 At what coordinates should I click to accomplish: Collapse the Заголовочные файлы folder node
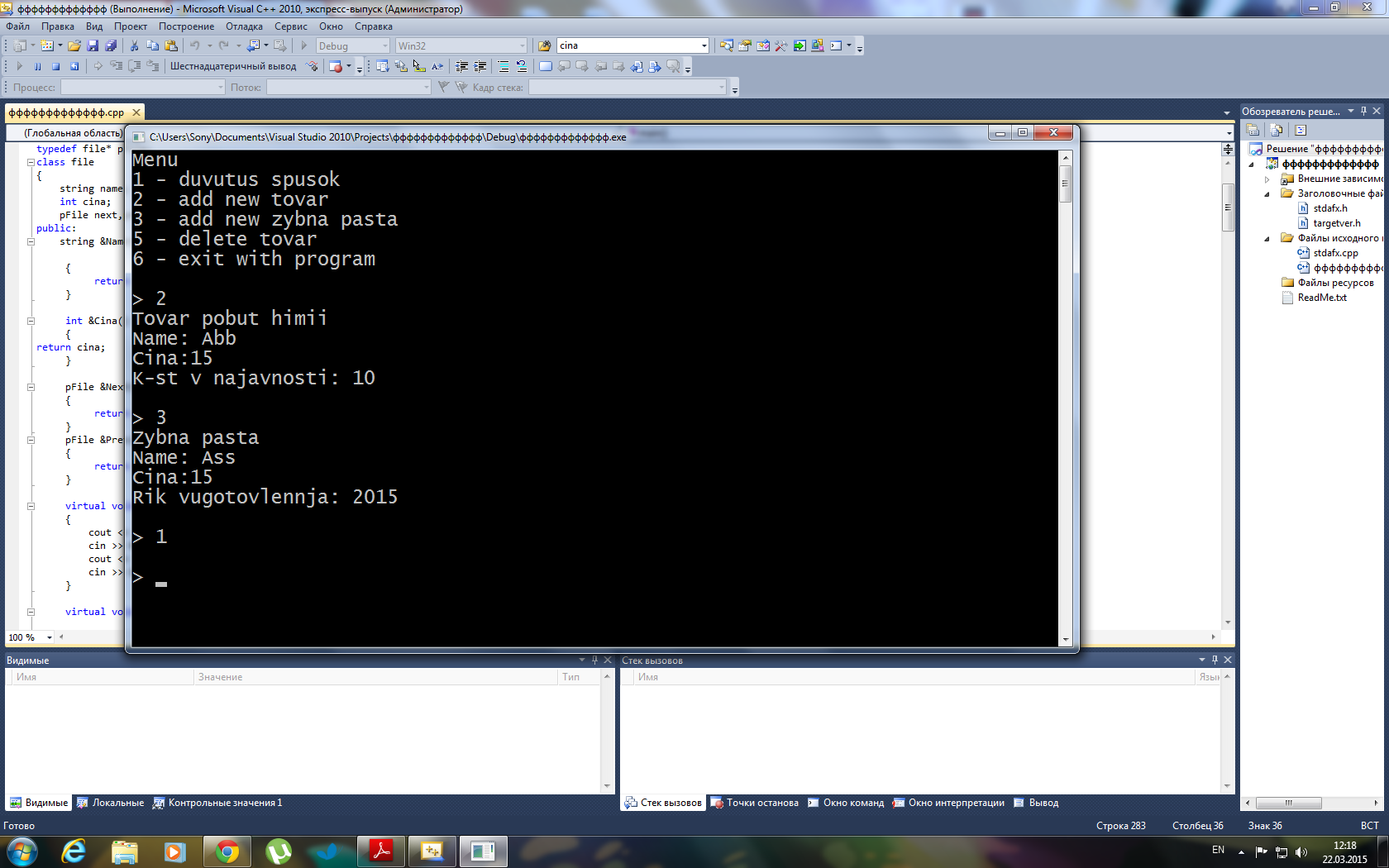pyautogui.click(x=1267, y=194)
